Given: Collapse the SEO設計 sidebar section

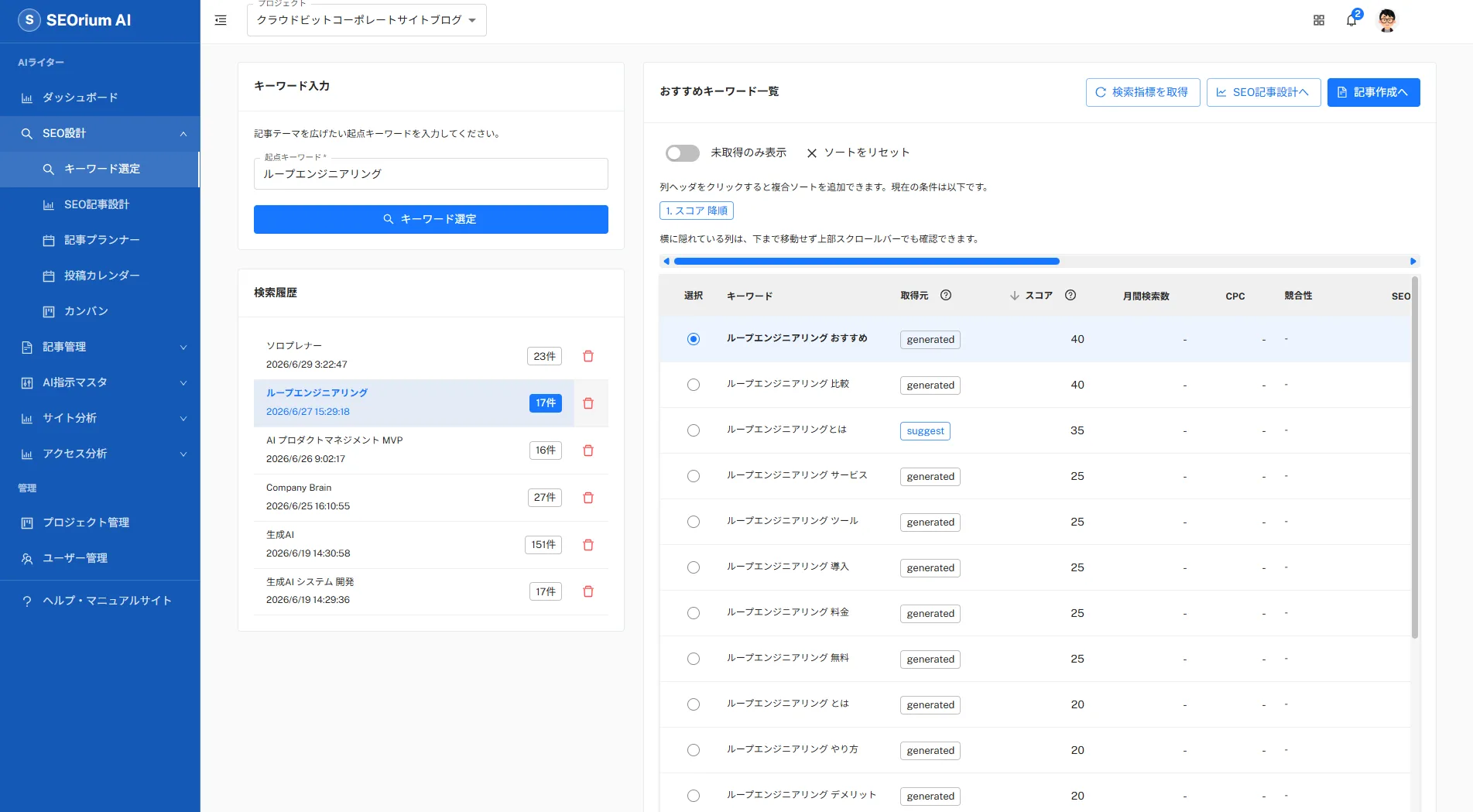Looking at the screenshot, I should [100, 133].
